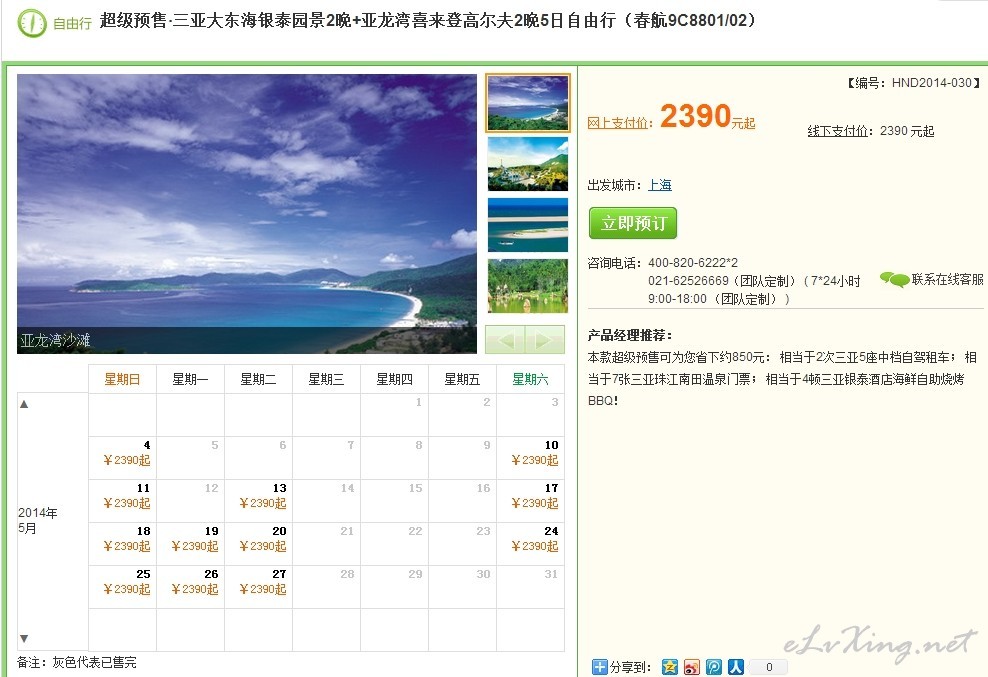Select May 18 departure date

click(122, 543)
